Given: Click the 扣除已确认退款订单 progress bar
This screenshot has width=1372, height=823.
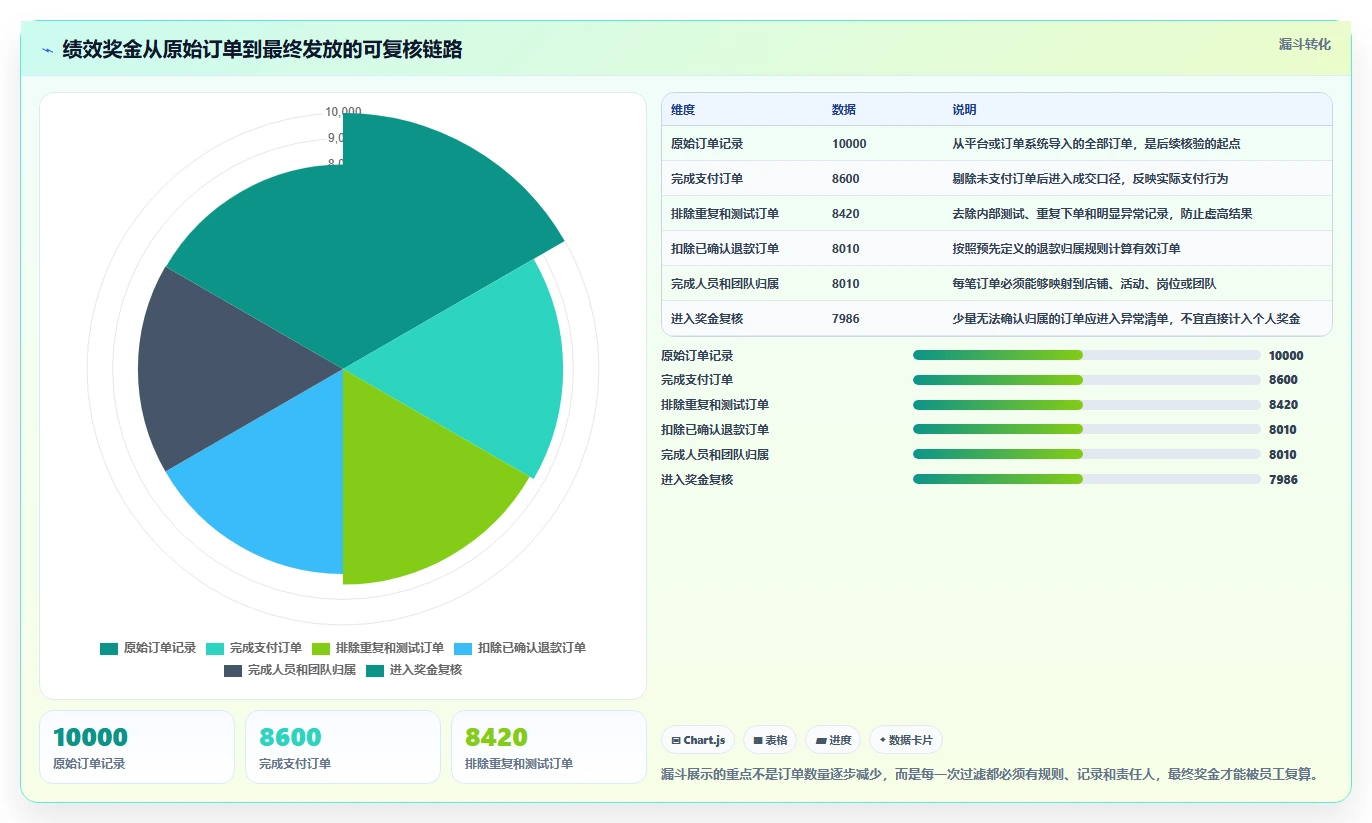Looking at the screenshot, I should [x=1086, y=430].
